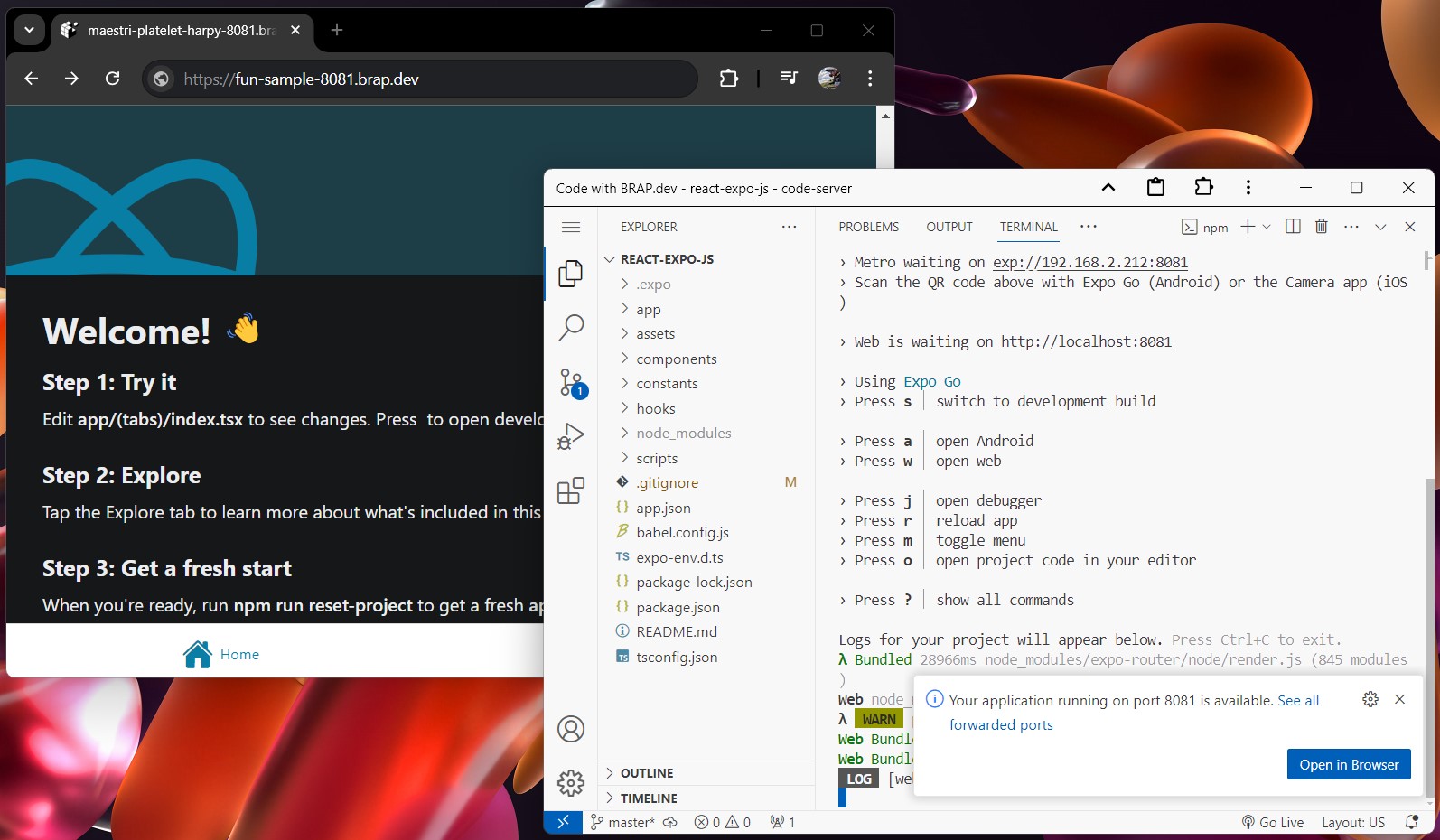Open the Extensions view in sidebar
The width and height of the screenshot is (1440, 840).
[x=571, y=491]
